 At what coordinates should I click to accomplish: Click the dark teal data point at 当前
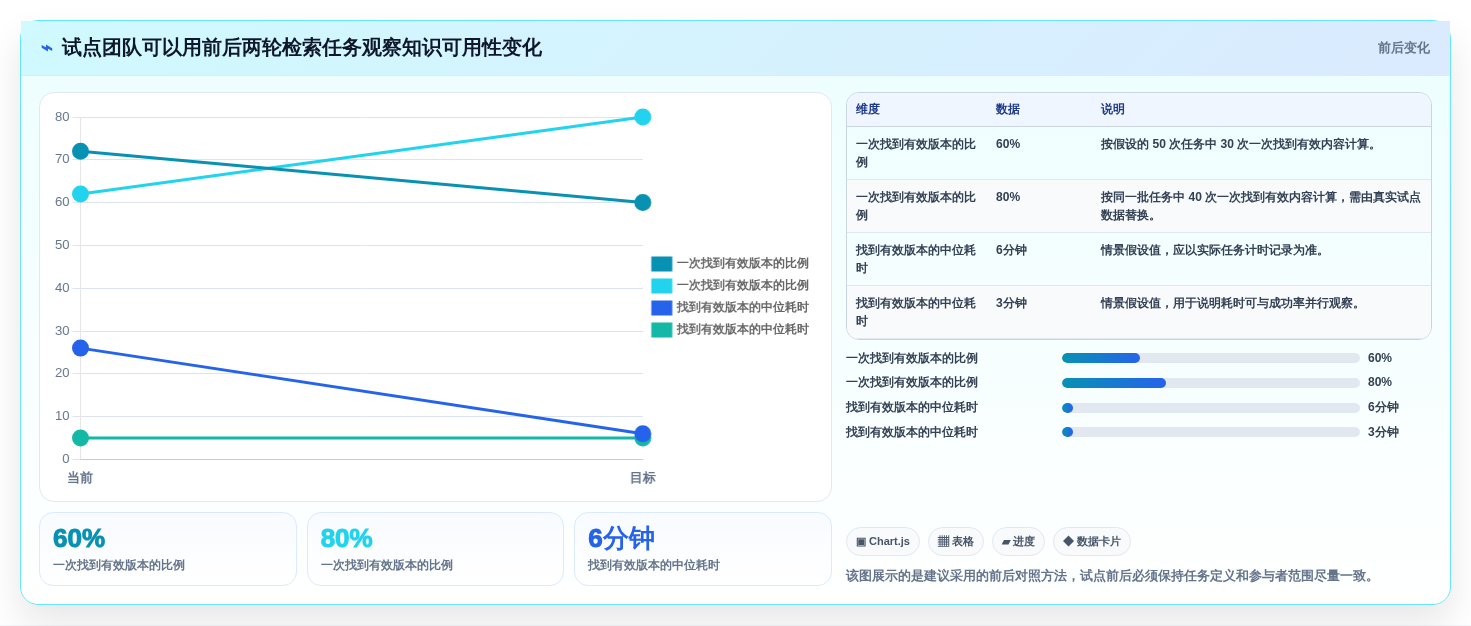click(81, 151)
